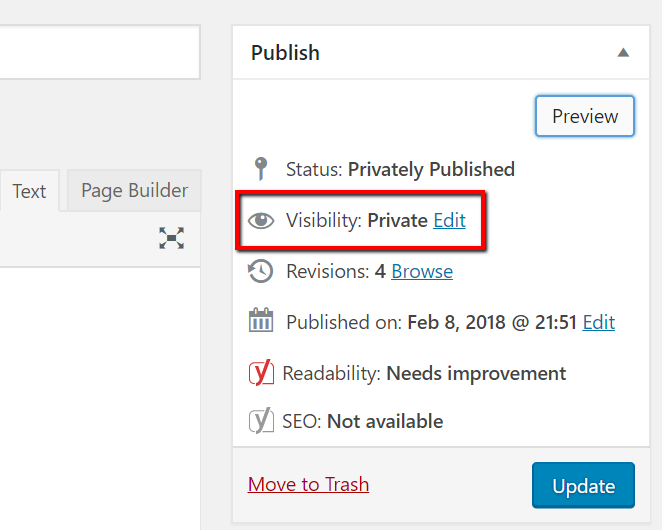Click inside the content editor area
Image resolution: width=662 pixels, height=530 pixels.
[98, 400]
